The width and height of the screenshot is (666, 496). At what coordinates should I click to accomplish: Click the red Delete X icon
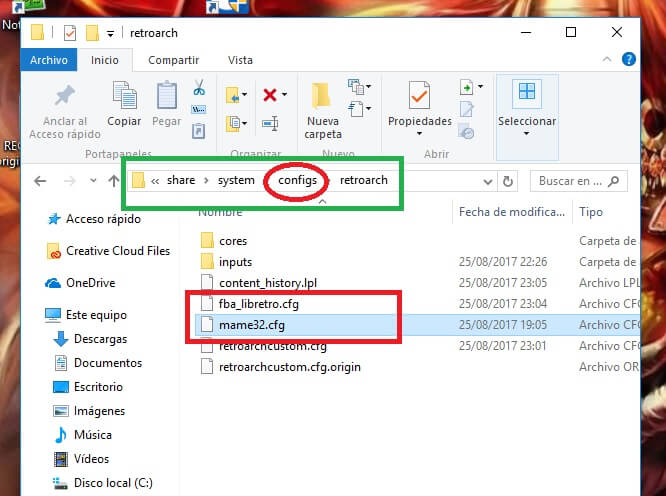tap(270, 95)
